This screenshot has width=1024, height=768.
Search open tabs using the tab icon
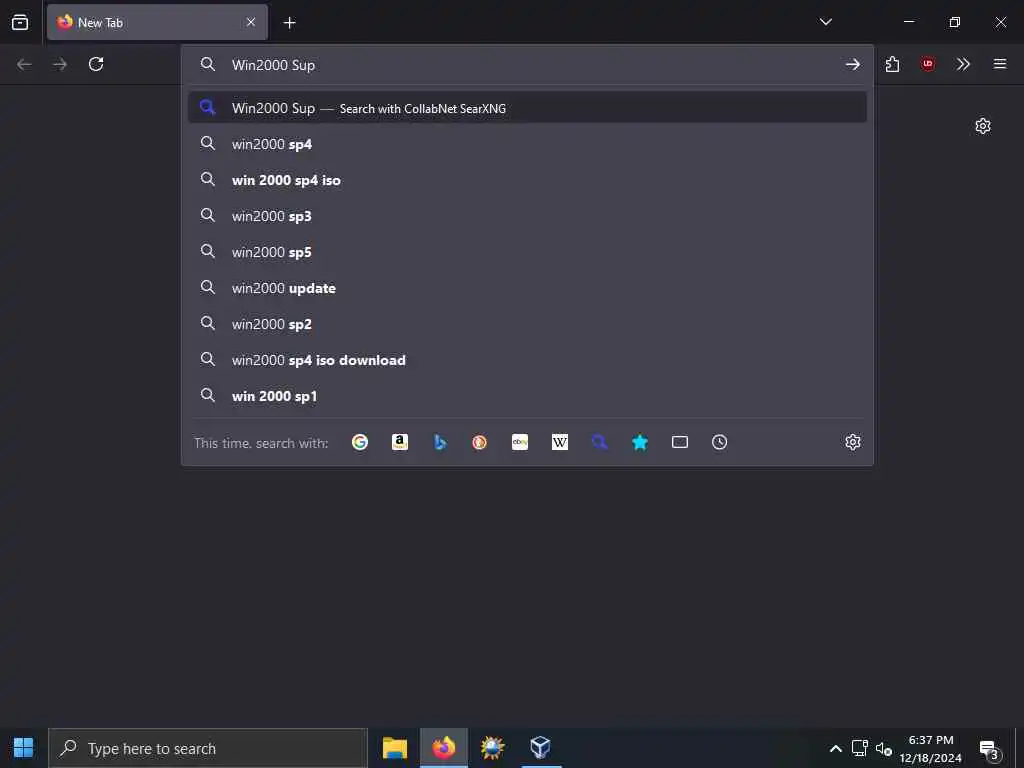(x=680, y=442)
